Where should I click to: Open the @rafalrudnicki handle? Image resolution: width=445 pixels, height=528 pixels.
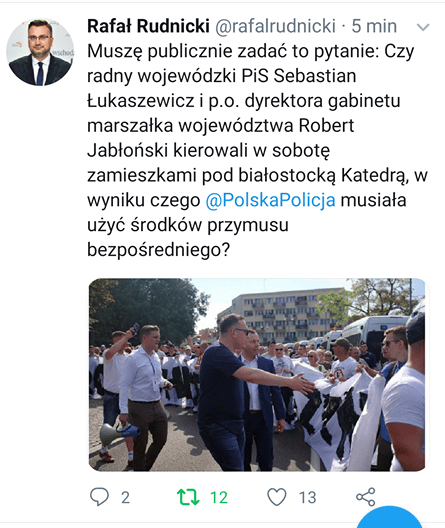(x=275, y=26)
